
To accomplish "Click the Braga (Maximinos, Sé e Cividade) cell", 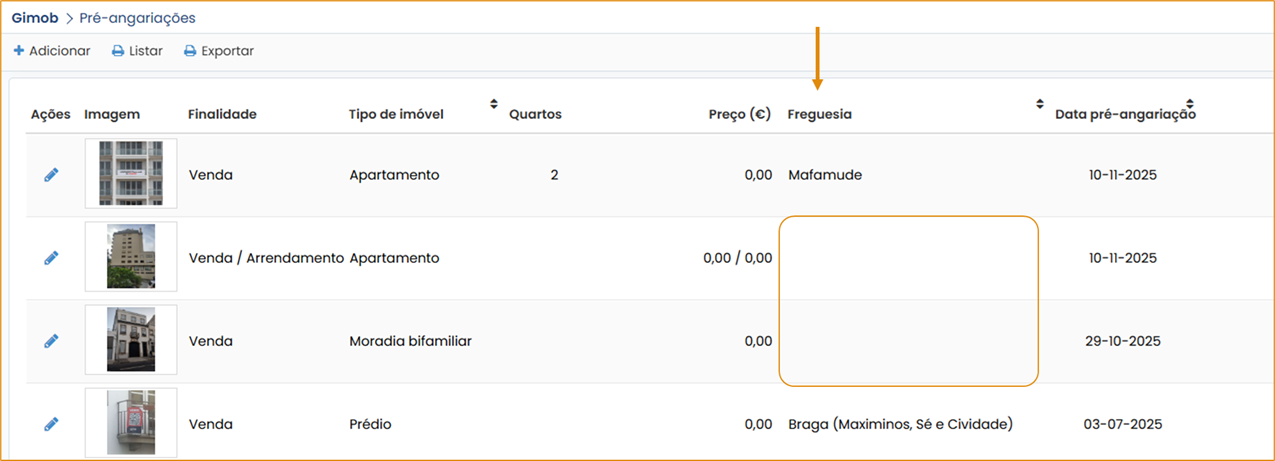I will click(900, 424).
